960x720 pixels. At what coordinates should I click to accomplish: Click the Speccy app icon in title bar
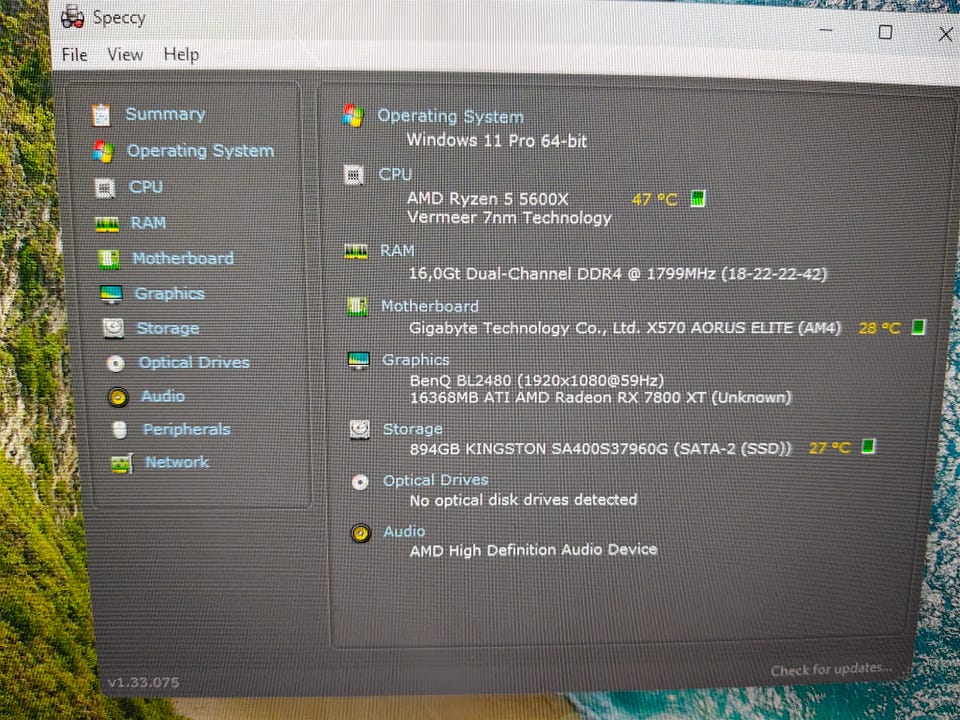72,17
